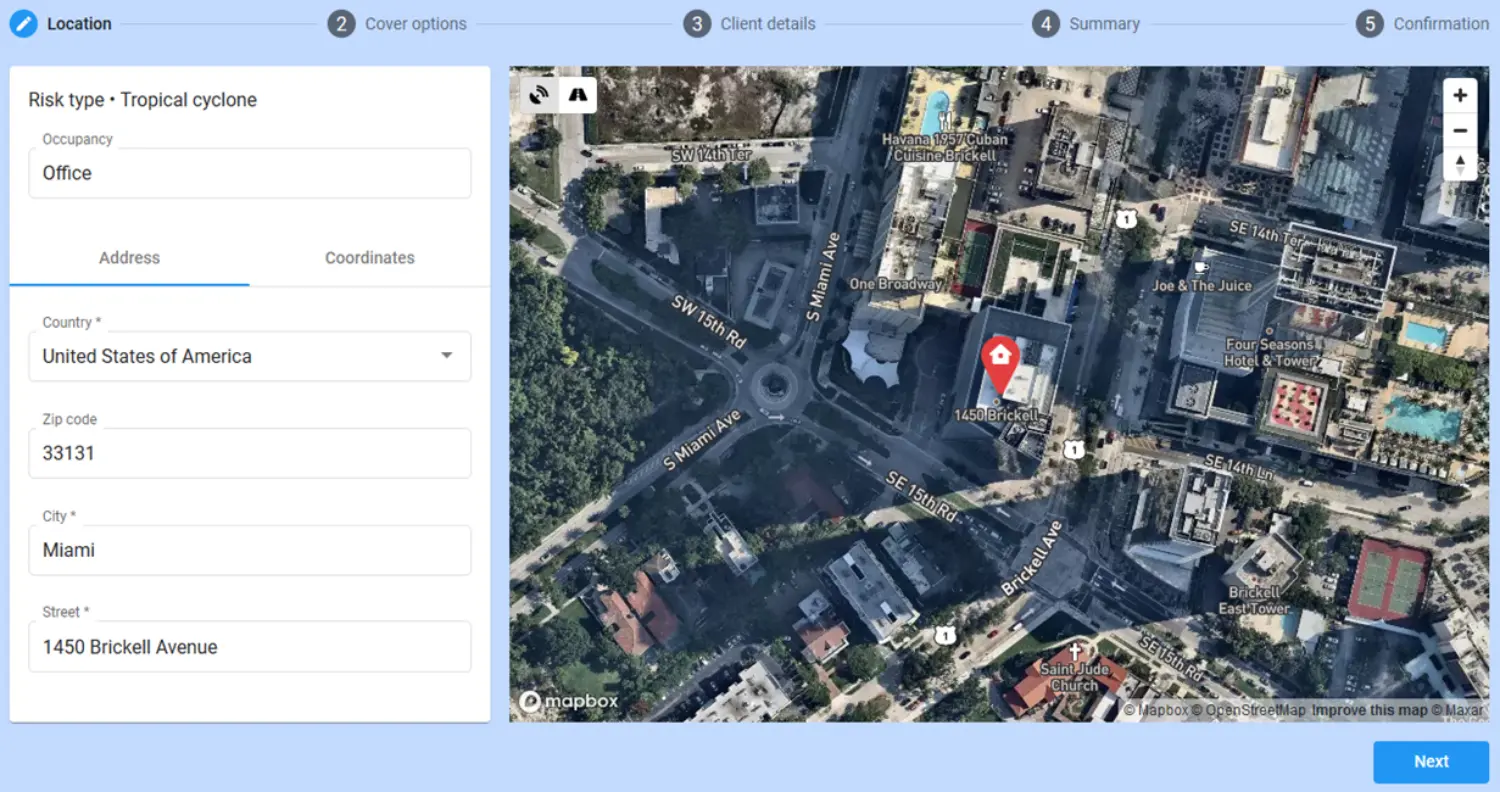Screen dimensions: 1500x792
Task: Switch to street road map view
Action: click(x=578, y=95)
